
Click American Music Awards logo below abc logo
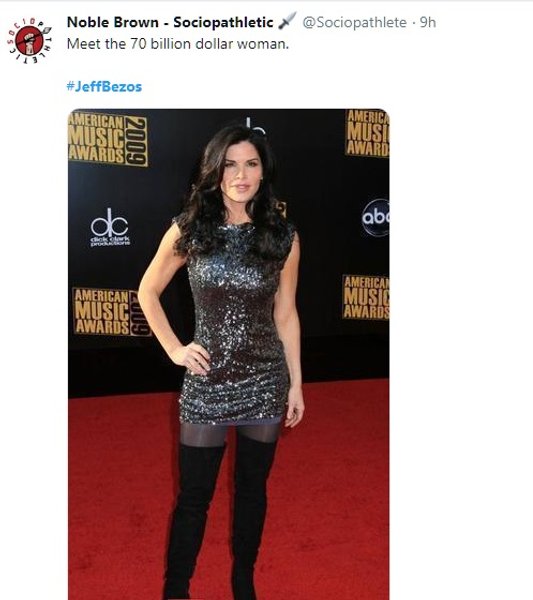pyautogui.click(x=366, y=297)
